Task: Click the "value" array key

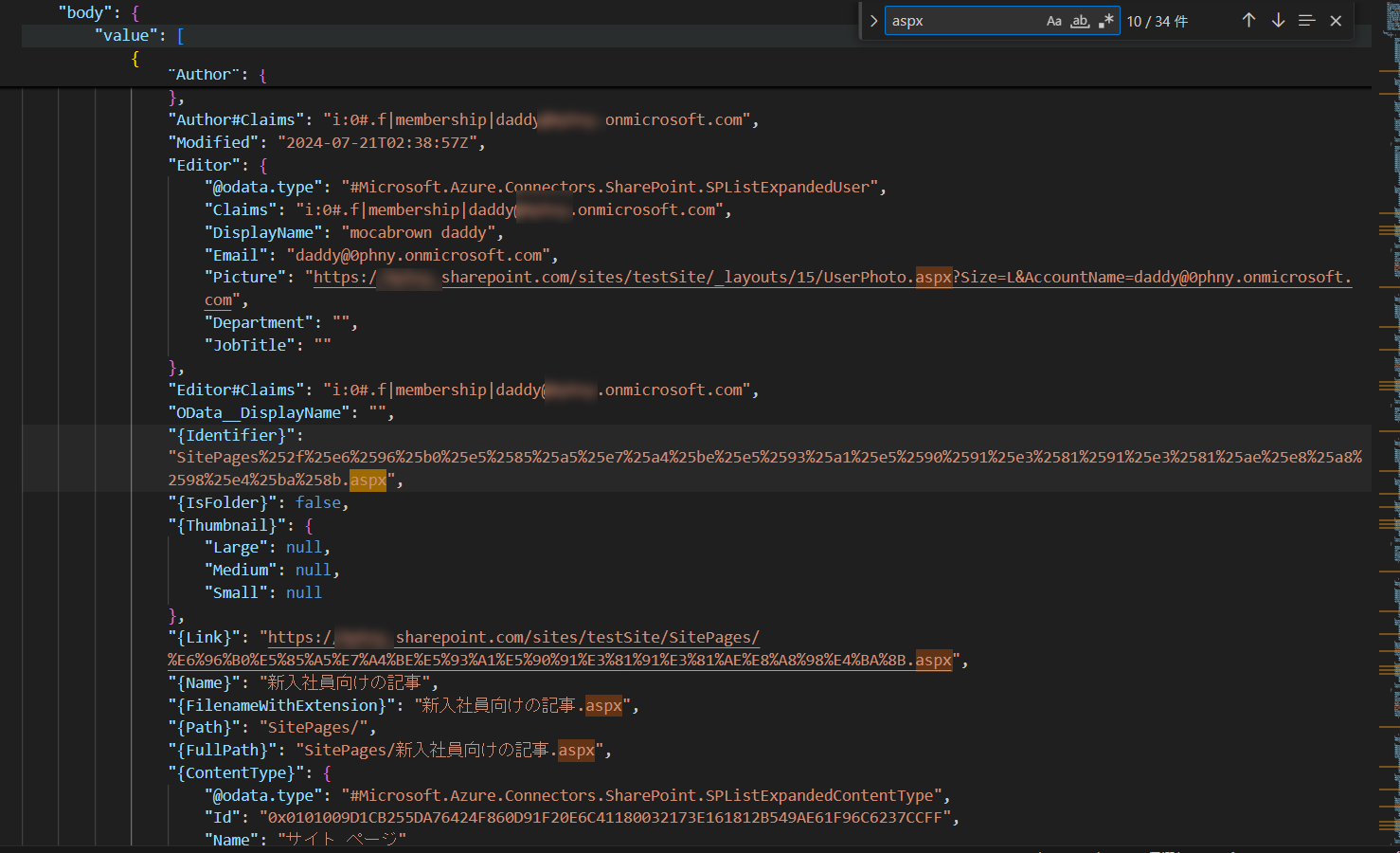Action: pyautogui.click(x=126, y=36)
